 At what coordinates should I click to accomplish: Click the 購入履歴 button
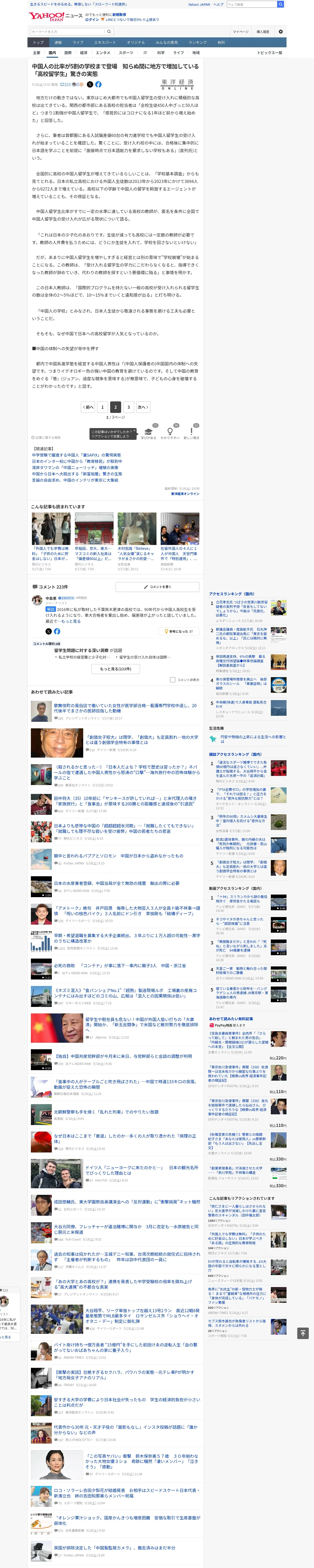pos(263,32)
